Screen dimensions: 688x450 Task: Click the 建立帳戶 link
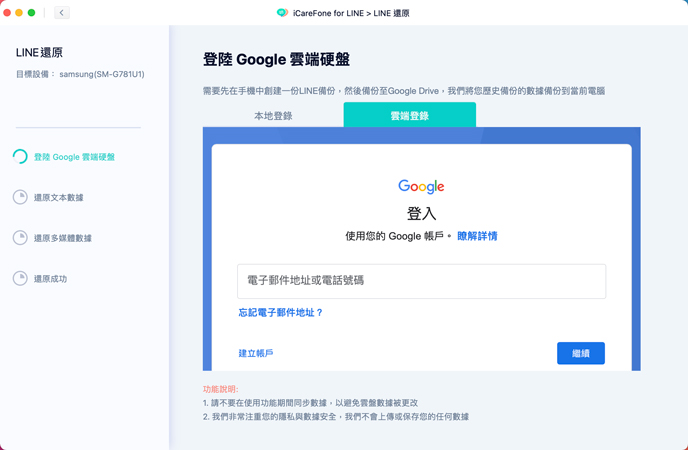coord(256,353)
